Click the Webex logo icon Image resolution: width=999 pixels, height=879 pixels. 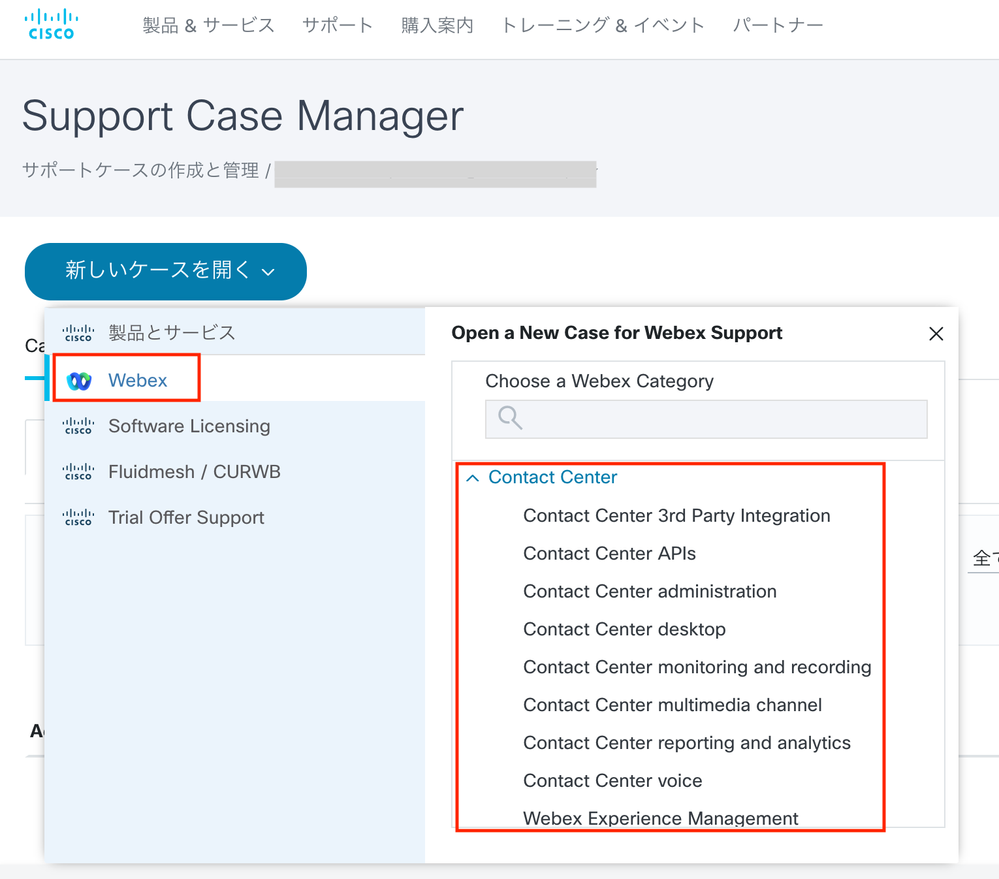pos(79,381)
